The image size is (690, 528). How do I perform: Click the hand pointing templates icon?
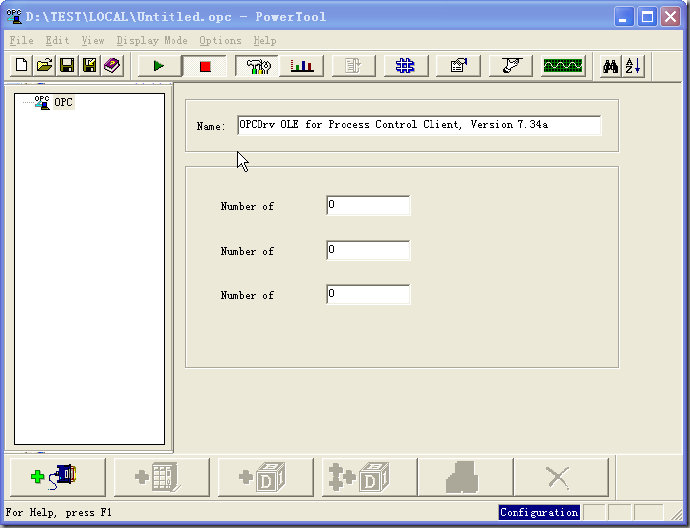click(510, 66)
